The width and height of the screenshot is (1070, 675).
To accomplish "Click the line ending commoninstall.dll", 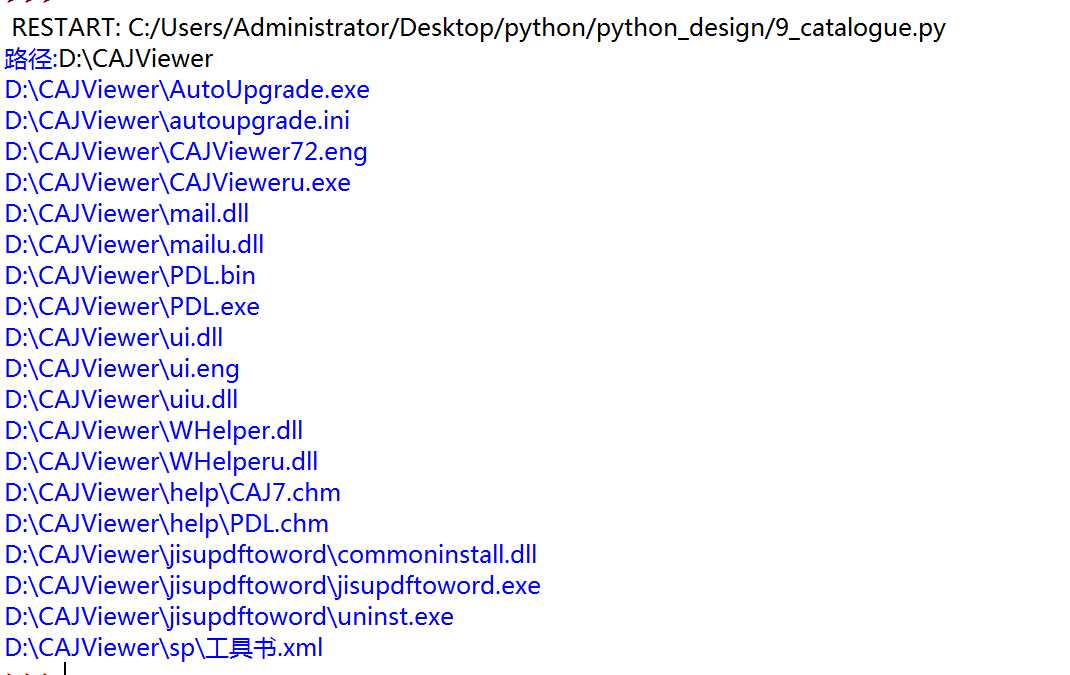I will pyautogui.click(x=271, y=554).
